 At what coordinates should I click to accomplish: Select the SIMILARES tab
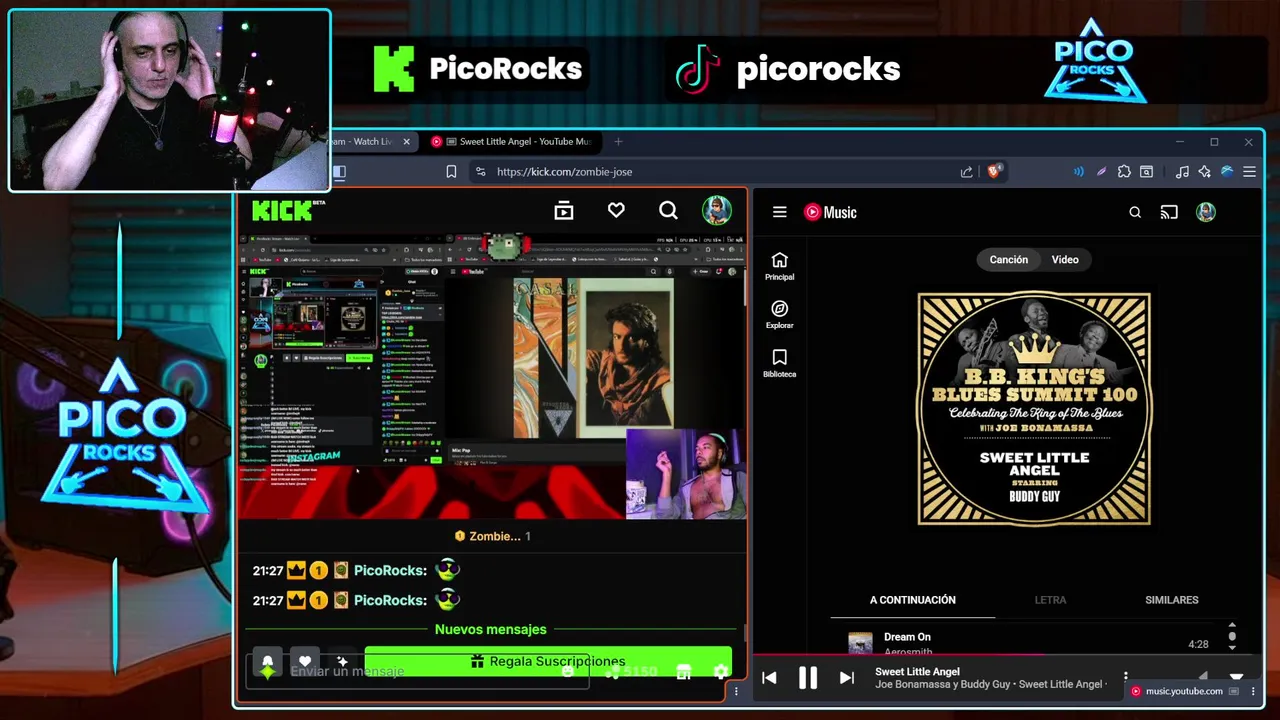coord(1171,600)
